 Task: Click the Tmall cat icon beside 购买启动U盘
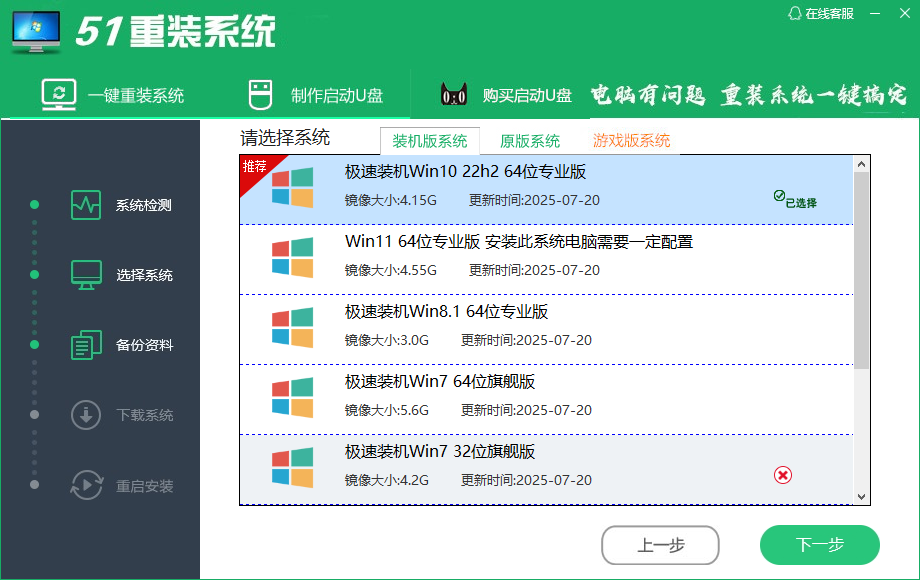point(455,95)
